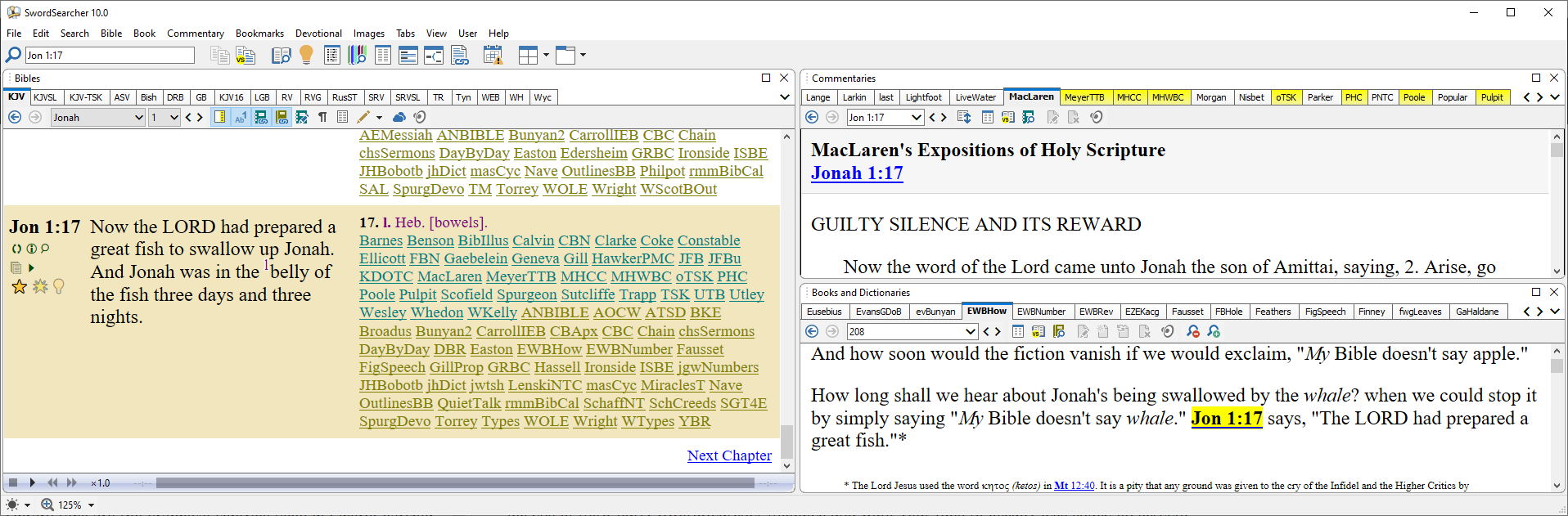Rewind the audio in Bibles panel

pyautogui.click(x=52, y=482)
